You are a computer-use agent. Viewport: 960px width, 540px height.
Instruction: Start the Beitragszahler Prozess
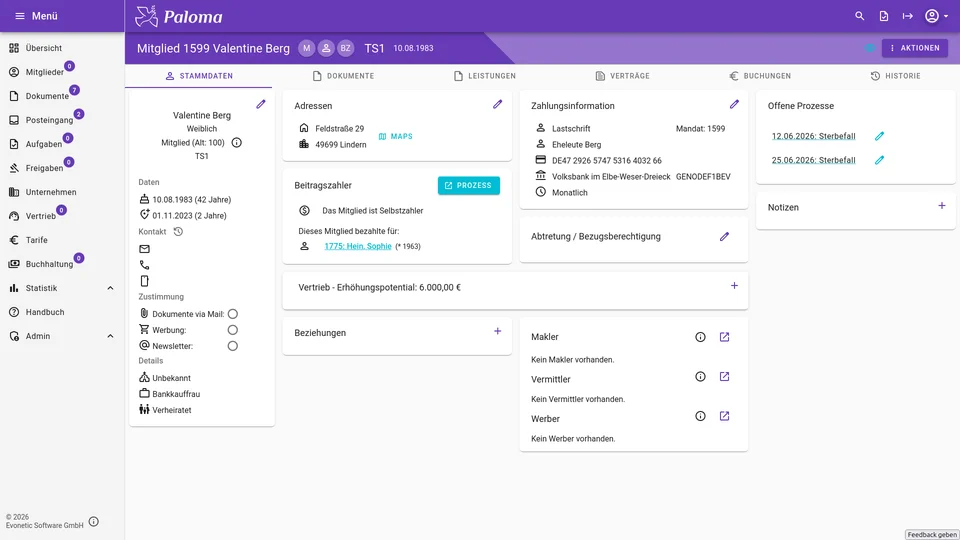coord(468,186)
